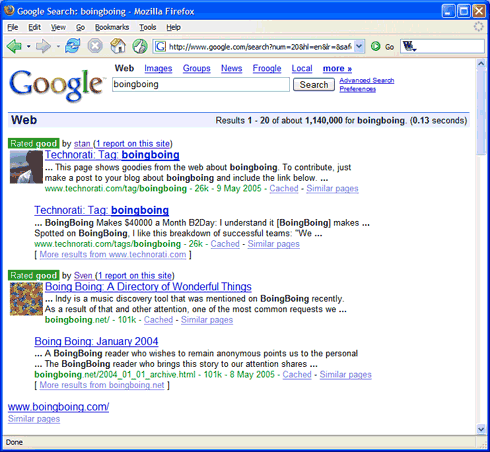Click the stan user thumbnail image
Image resolution: width=490 pixels, height=452 pixels.
click(26, 167)
